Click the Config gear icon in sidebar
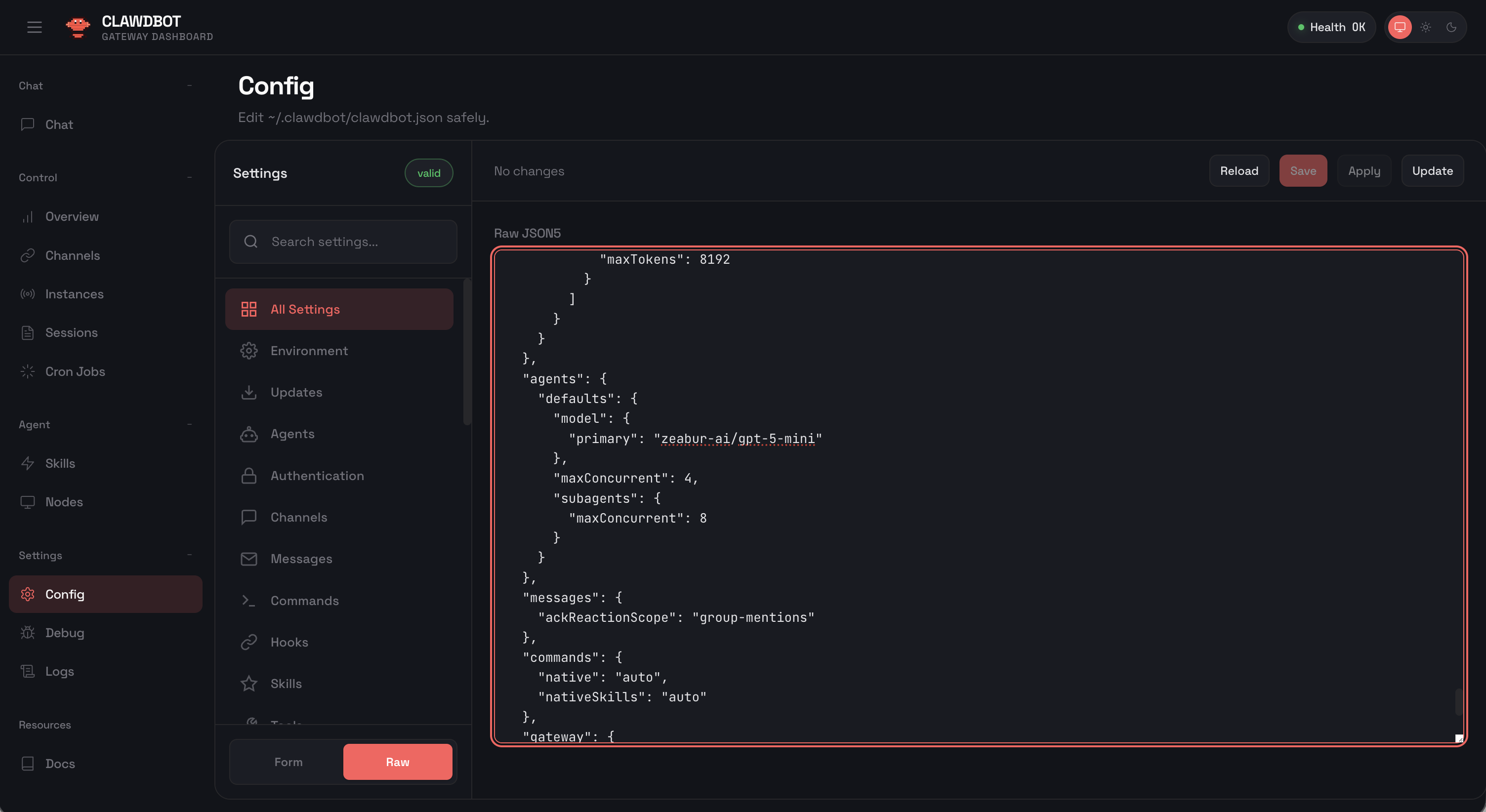This screenshot has height=812, width=1486. click(x=27, y=594)
